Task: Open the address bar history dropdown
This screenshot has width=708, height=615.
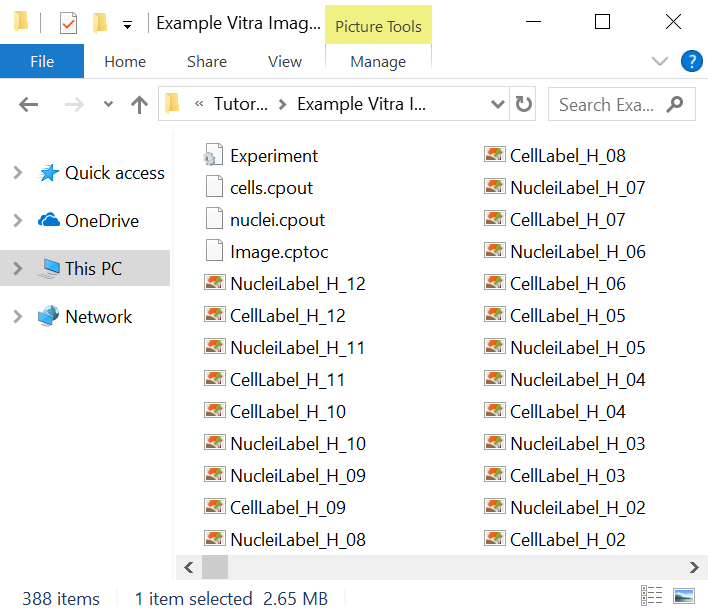Action: pos(497,104)
